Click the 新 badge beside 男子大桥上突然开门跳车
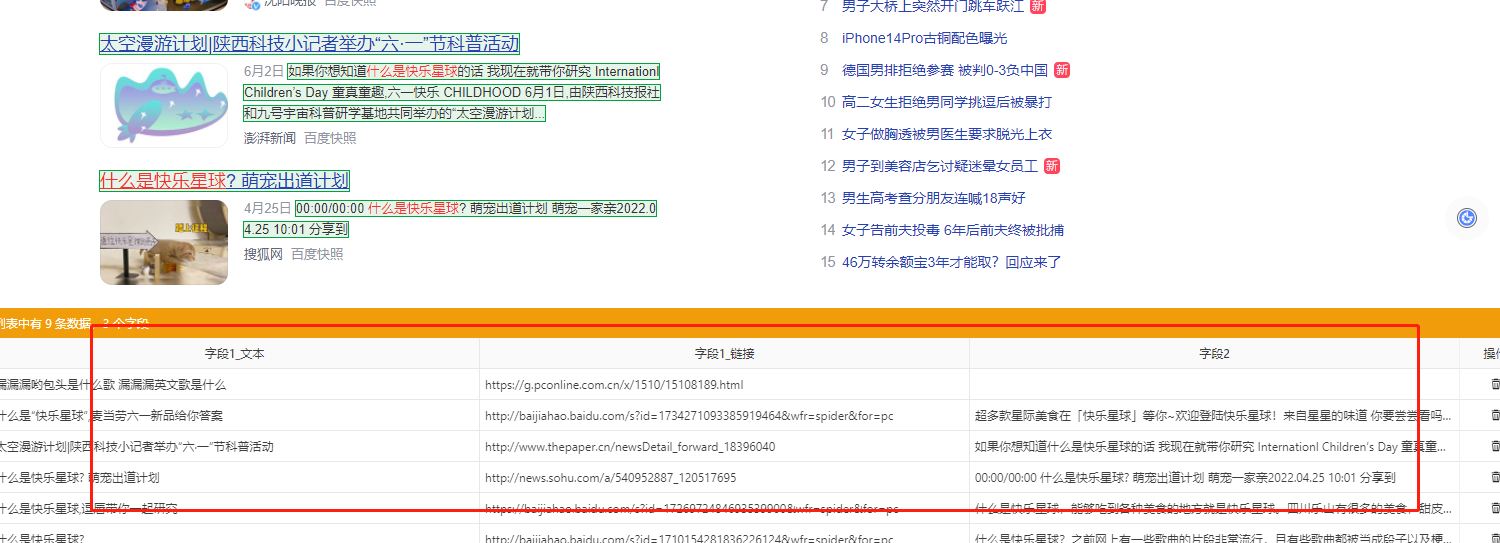 [1038, 6]
